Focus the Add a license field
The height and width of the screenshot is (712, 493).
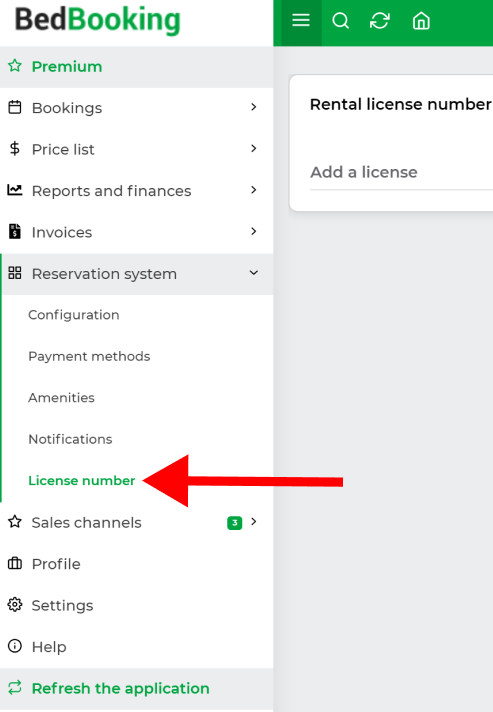point(401,173)
